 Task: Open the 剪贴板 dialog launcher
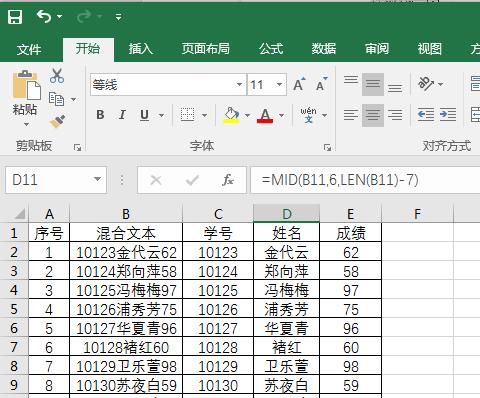(77, 147)
